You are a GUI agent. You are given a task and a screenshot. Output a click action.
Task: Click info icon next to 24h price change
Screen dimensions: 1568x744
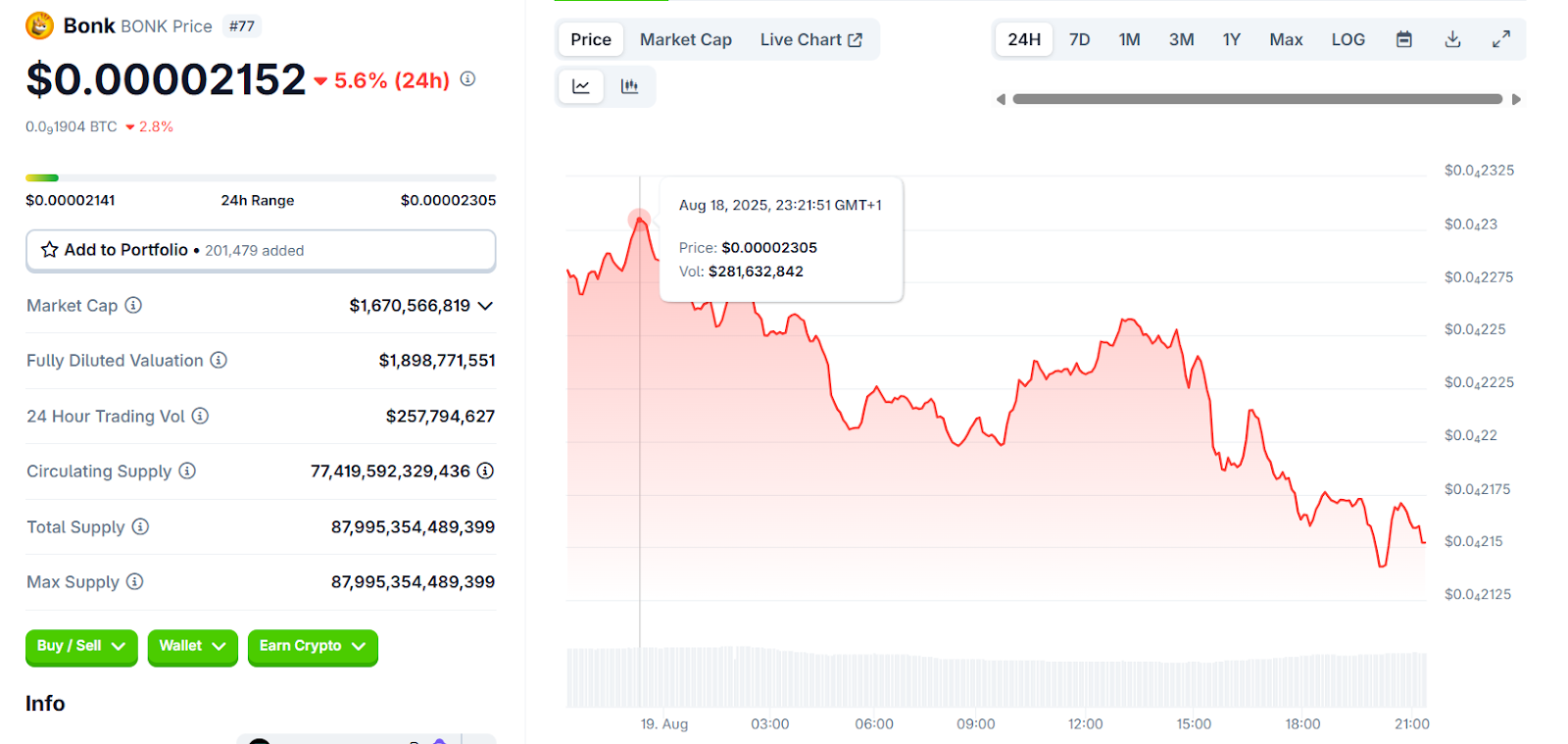click(x=467, y=78)
